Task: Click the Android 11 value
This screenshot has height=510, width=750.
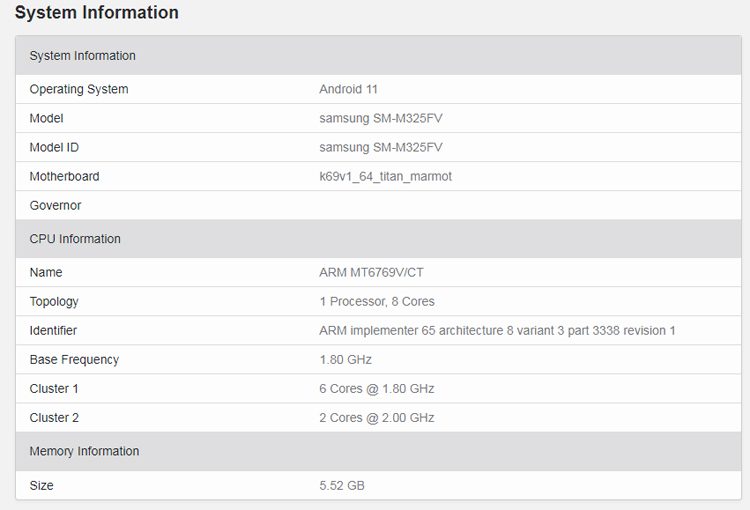Action: point(348,89)
